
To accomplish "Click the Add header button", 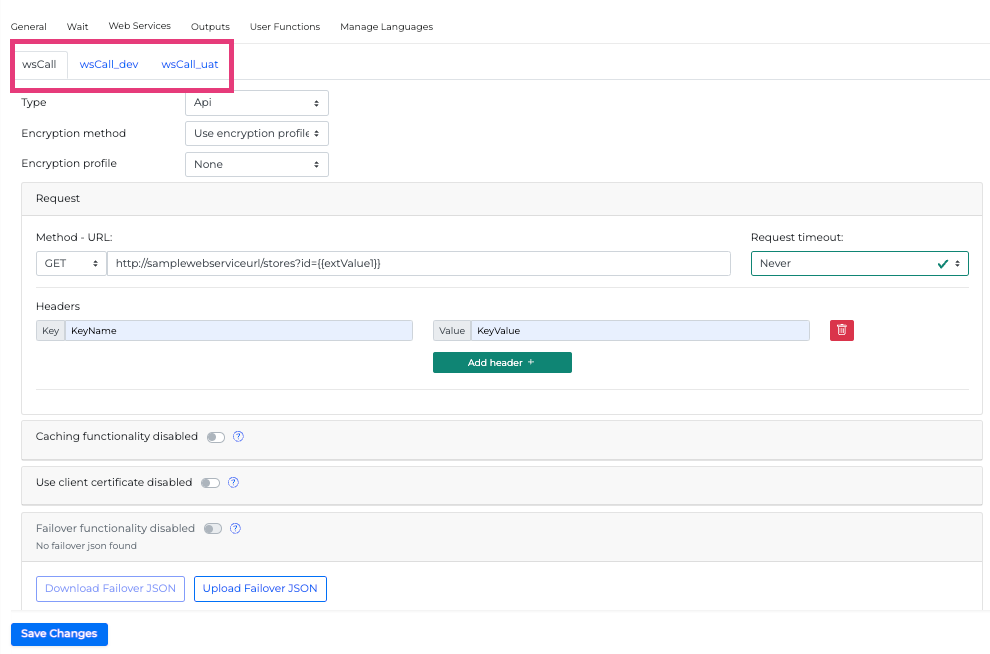I will tap(502, 363).
